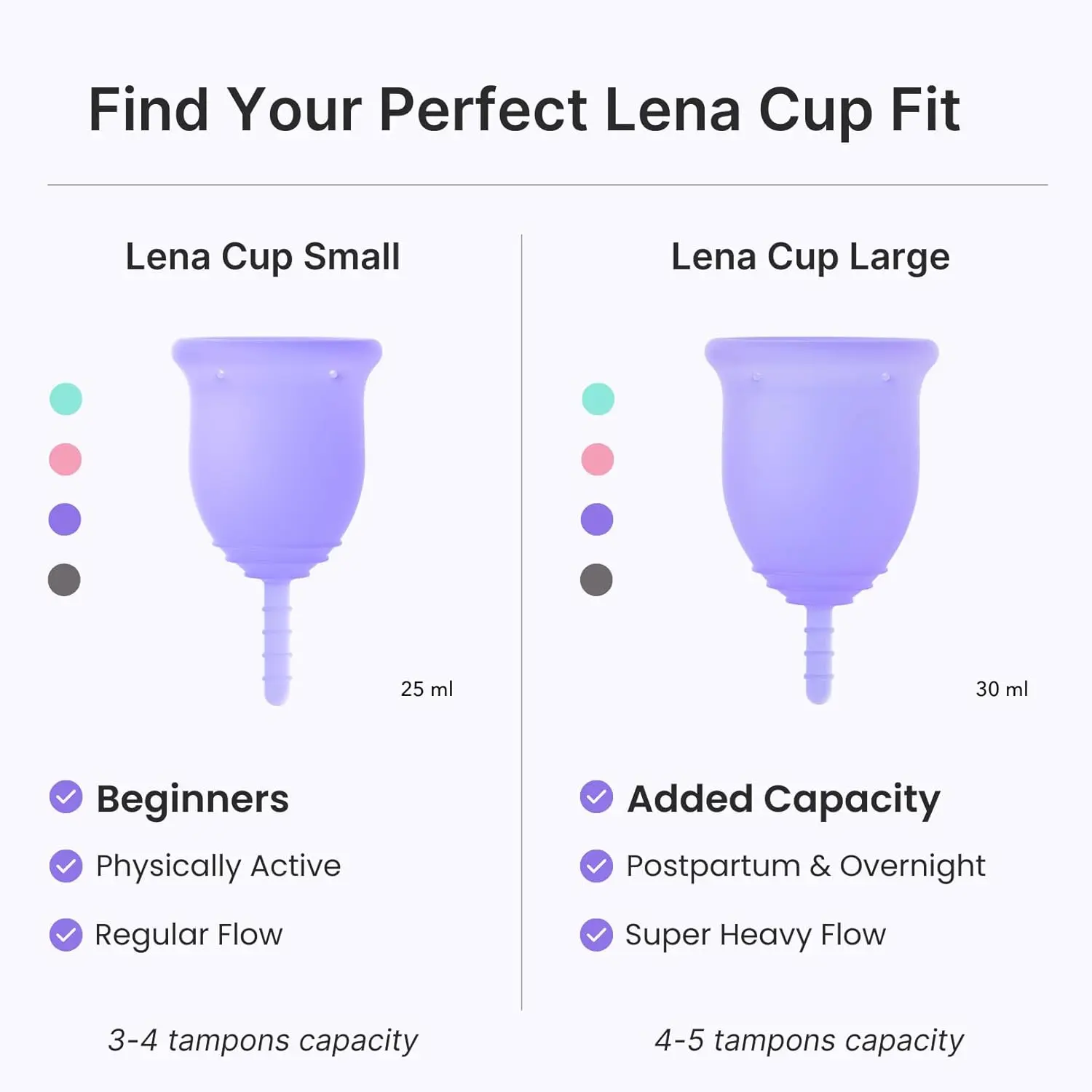Click the Lena Cup Small heading

(263, 257)
